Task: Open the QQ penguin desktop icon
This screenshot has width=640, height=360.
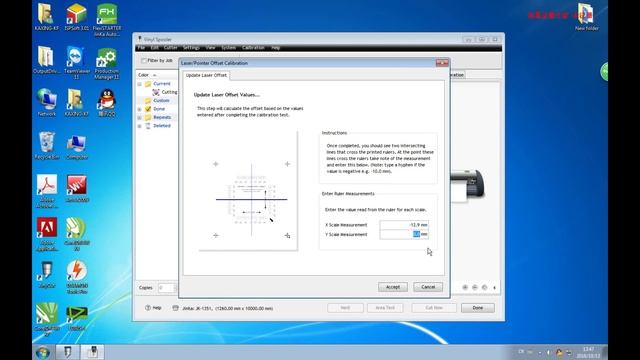Action: click(x=107, y=102)
